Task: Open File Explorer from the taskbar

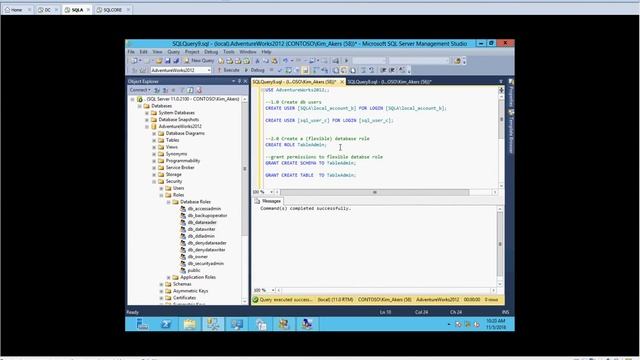Action: tap(190, 324)
